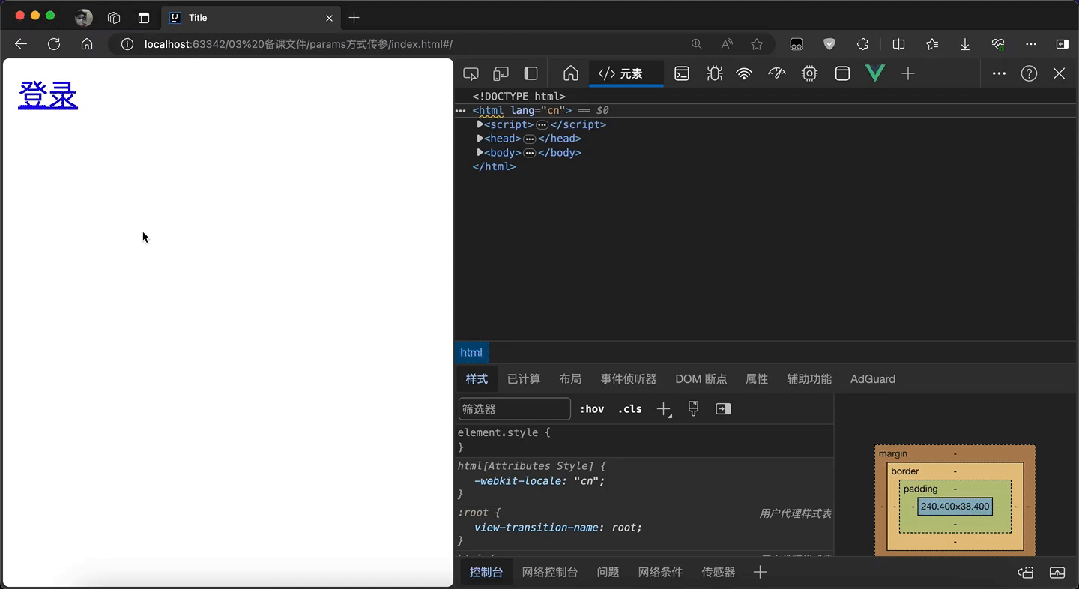Toggle device emulation mode
This screenshot has width=1079, height=589.
(501, 74)
